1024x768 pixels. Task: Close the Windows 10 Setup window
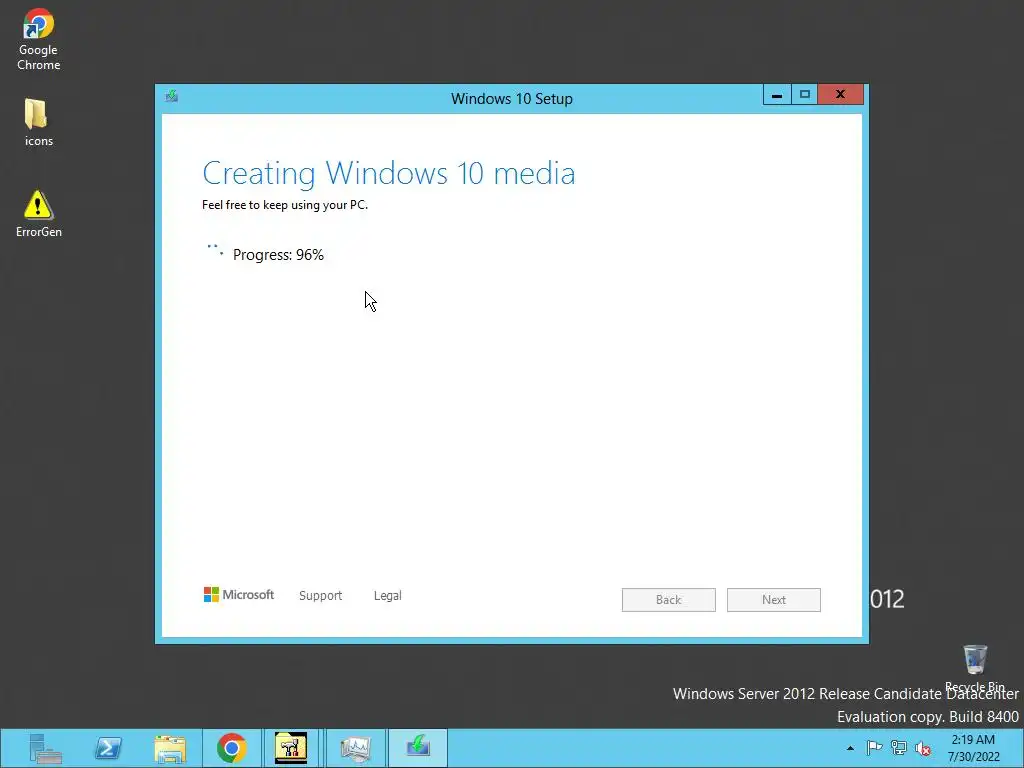840,95
